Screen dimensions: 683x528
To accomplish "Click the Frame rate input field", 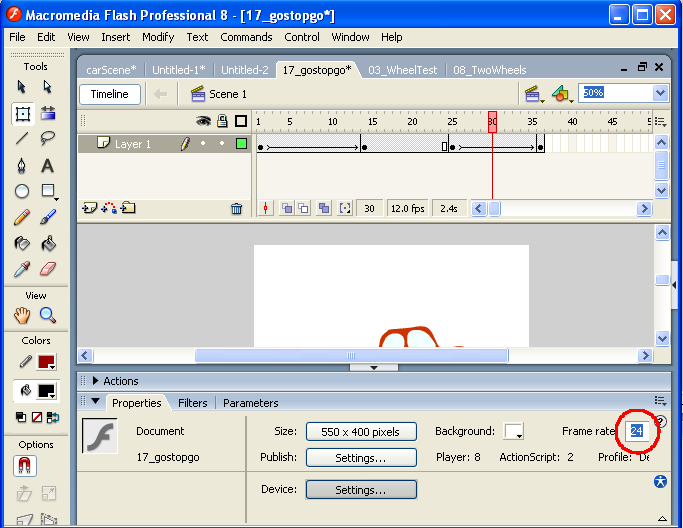I will point(636,431).
